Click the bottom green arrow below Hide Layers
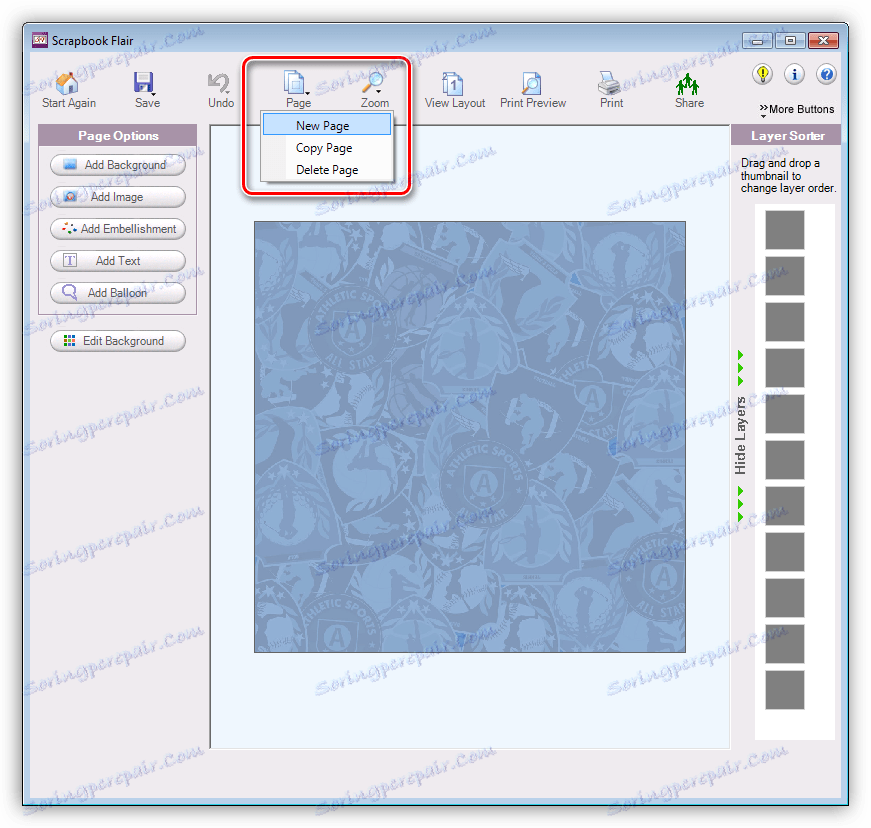 (x=740, y=517)
